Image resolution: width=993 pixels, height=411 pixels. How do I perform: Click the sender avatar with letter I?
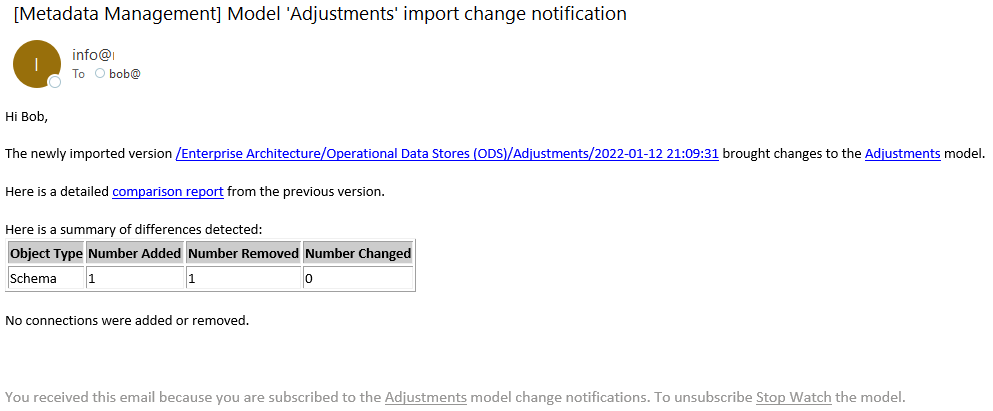coord(36,63)
